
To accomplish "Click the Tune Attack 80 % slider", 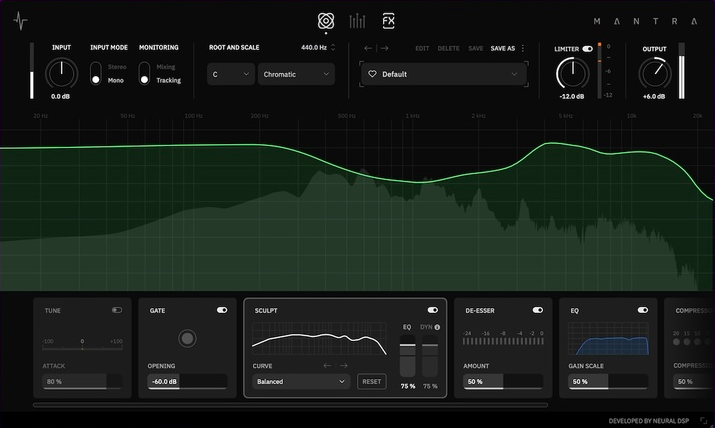I will coord(82,382).
